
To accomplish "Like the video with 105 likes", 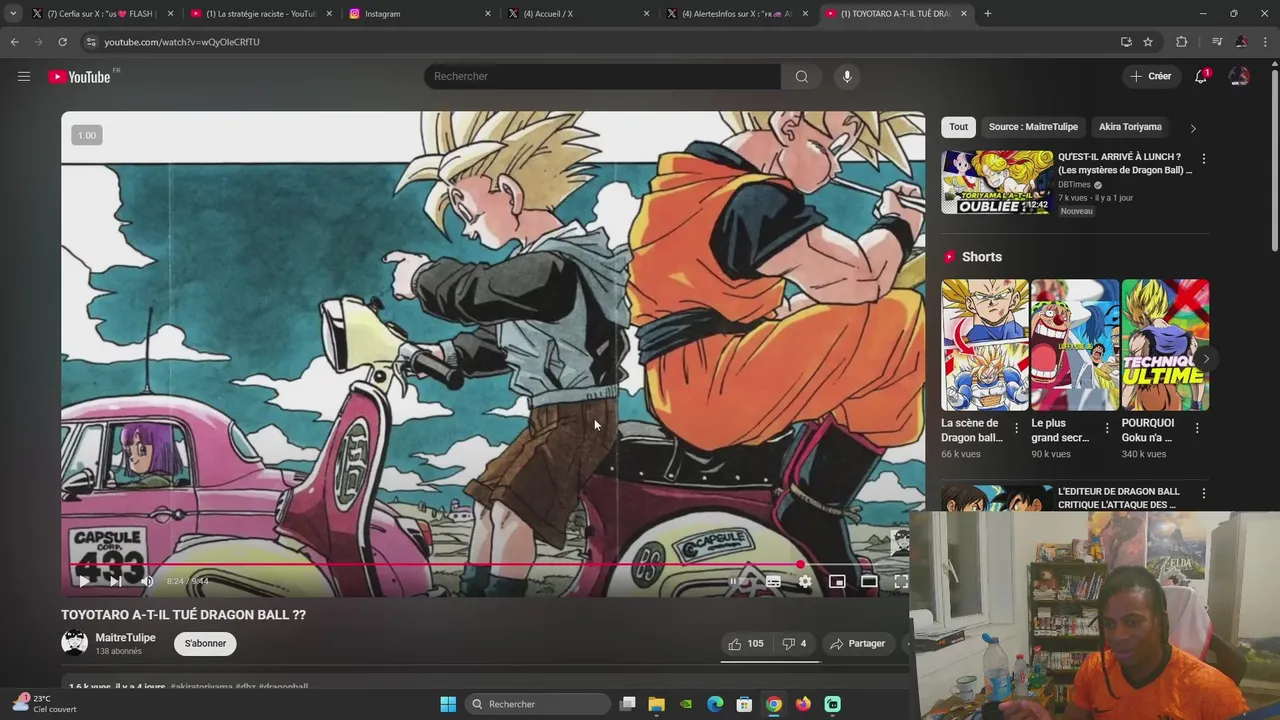I will (x=746, y=644).
